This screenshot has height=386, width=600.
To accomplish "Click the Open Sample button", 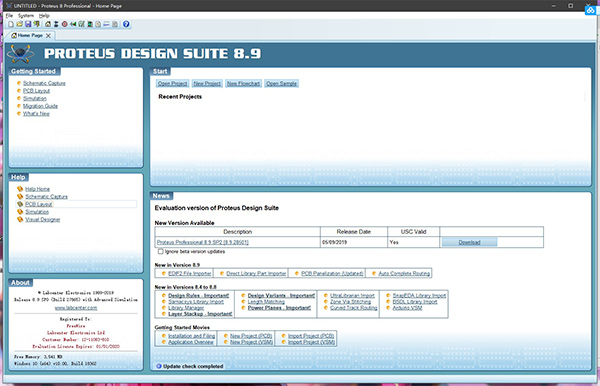I will click(281, 83).
